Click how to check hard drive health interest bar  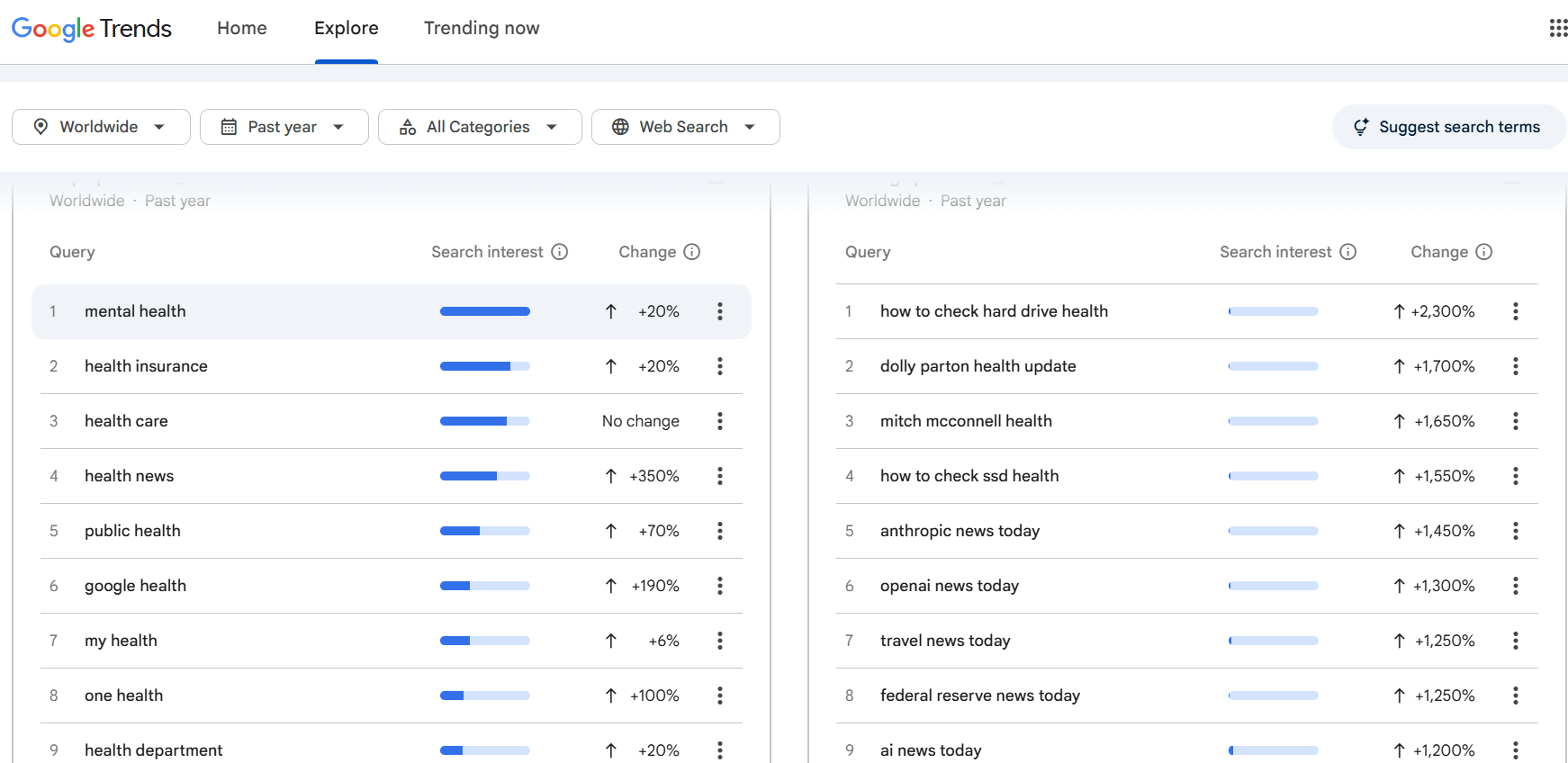pyautogui.click(x=1274, y=311)
